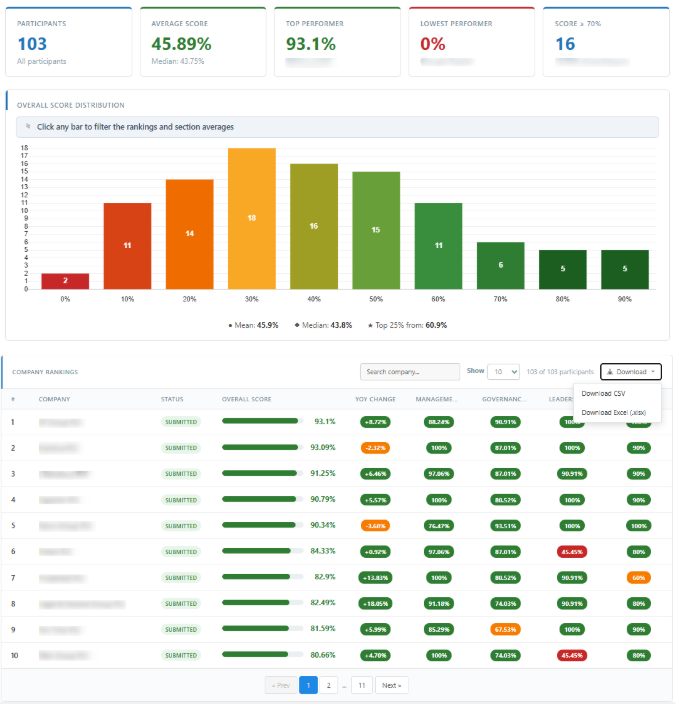The width and height of the screenshot is (679, 710).
Task: Click the 93.09% score progress bar
Action: (x=262, y=447)
